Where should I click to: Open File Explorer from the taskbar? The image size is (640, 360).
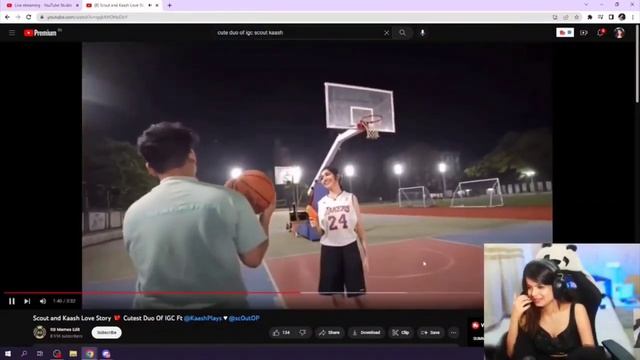(73, 353)
